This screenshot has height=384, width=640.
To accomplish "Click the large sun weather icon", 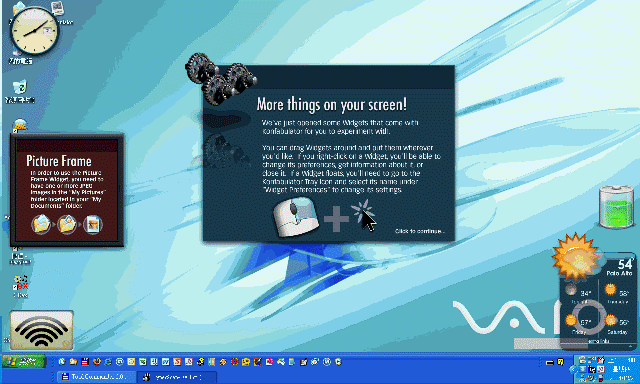I will tap(576, 256).
